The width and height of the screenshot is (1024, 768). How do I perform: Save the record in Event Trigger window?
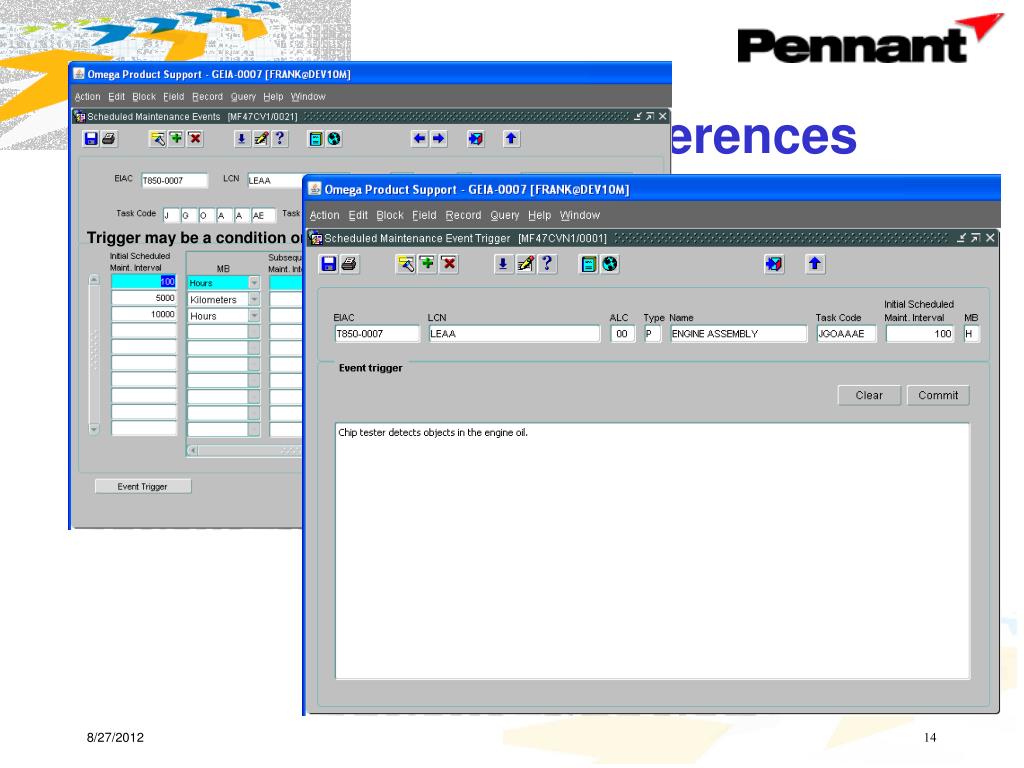pos(328,264)
